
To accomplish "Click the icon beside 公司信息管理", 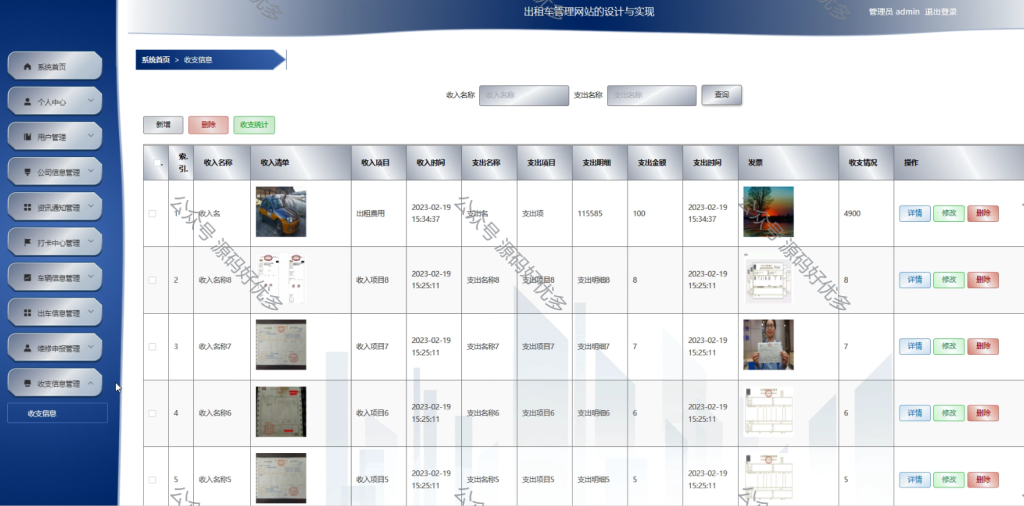I will tap(27, 172).
